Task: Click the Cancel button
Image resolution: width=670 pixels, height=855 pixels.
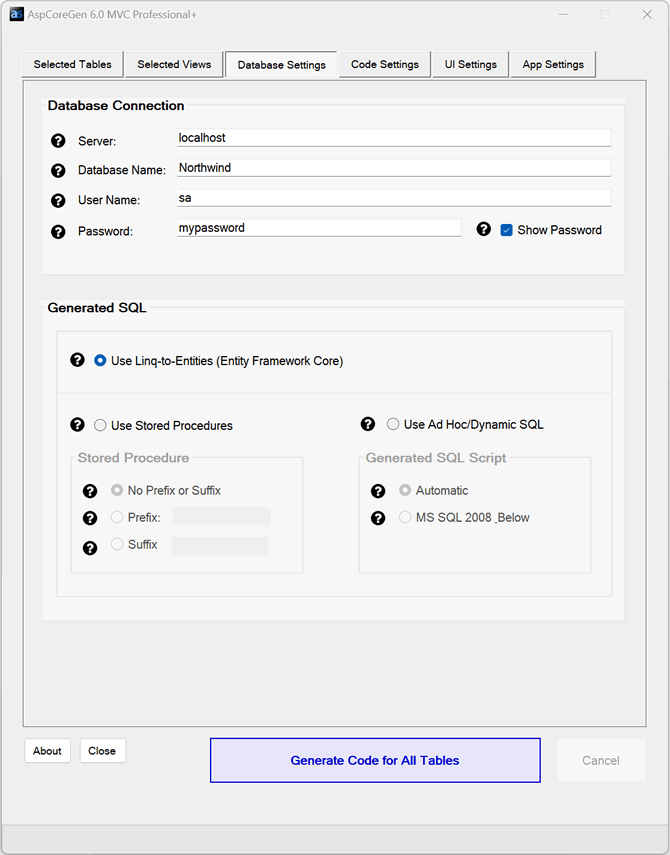Action: (x=601, y=760)
